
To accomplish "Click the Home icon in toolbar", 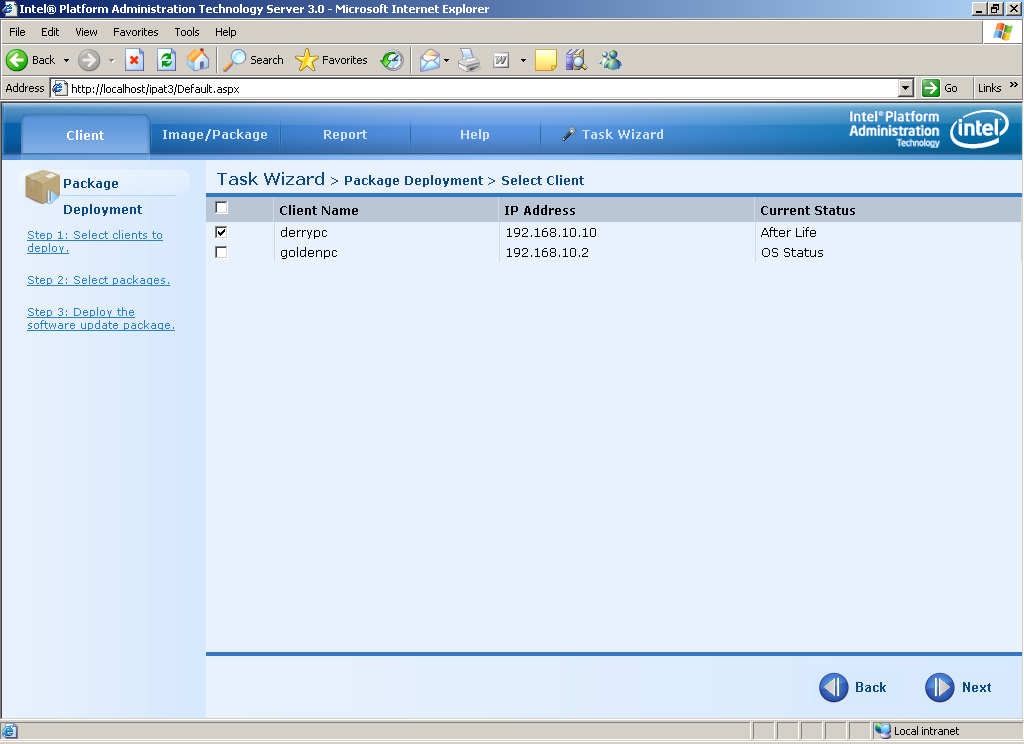I will [x=199, y=60].
